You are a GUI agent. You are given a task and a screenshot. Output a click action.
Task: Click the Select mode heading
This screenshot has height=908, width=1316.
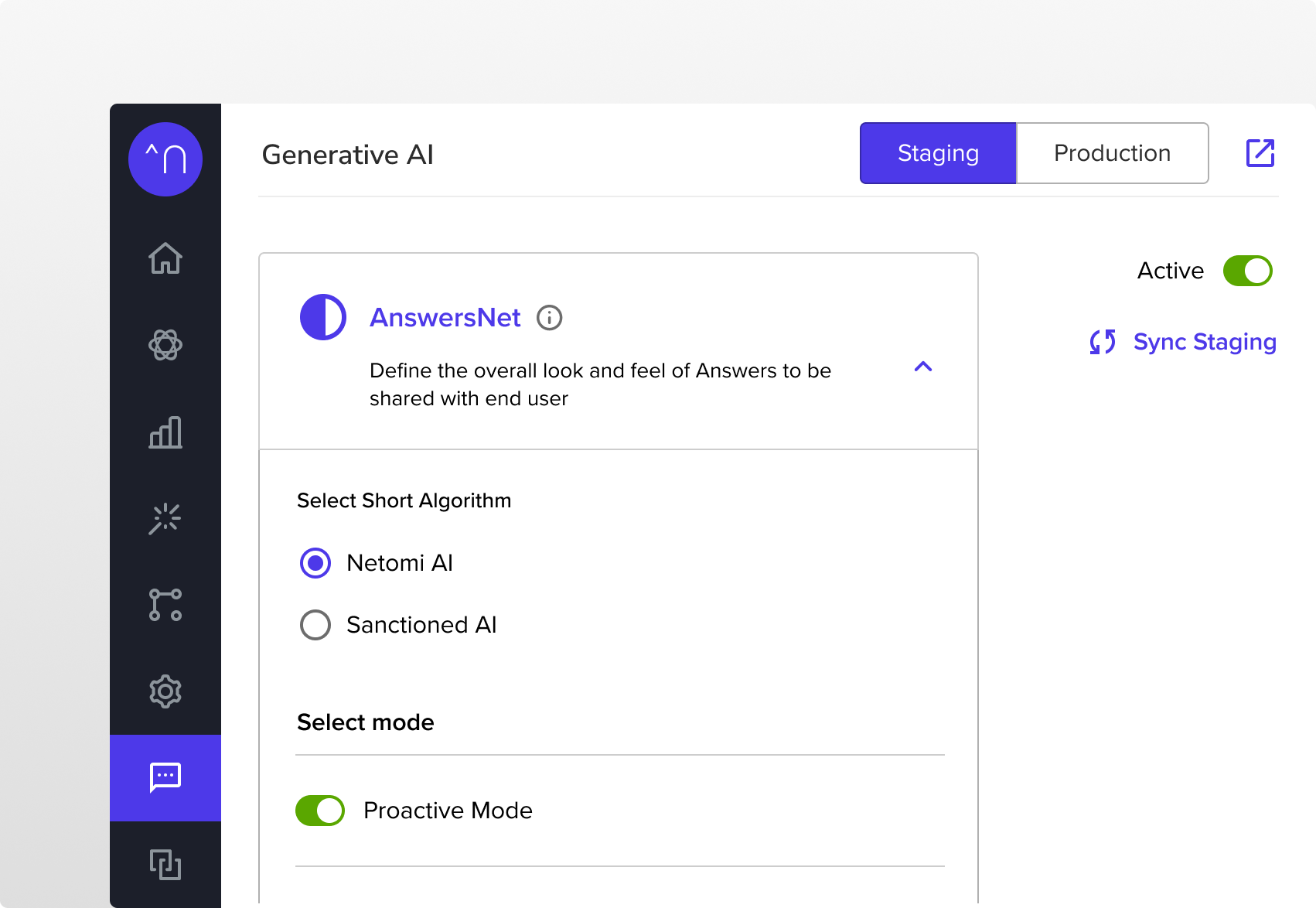tap(366, 722)
